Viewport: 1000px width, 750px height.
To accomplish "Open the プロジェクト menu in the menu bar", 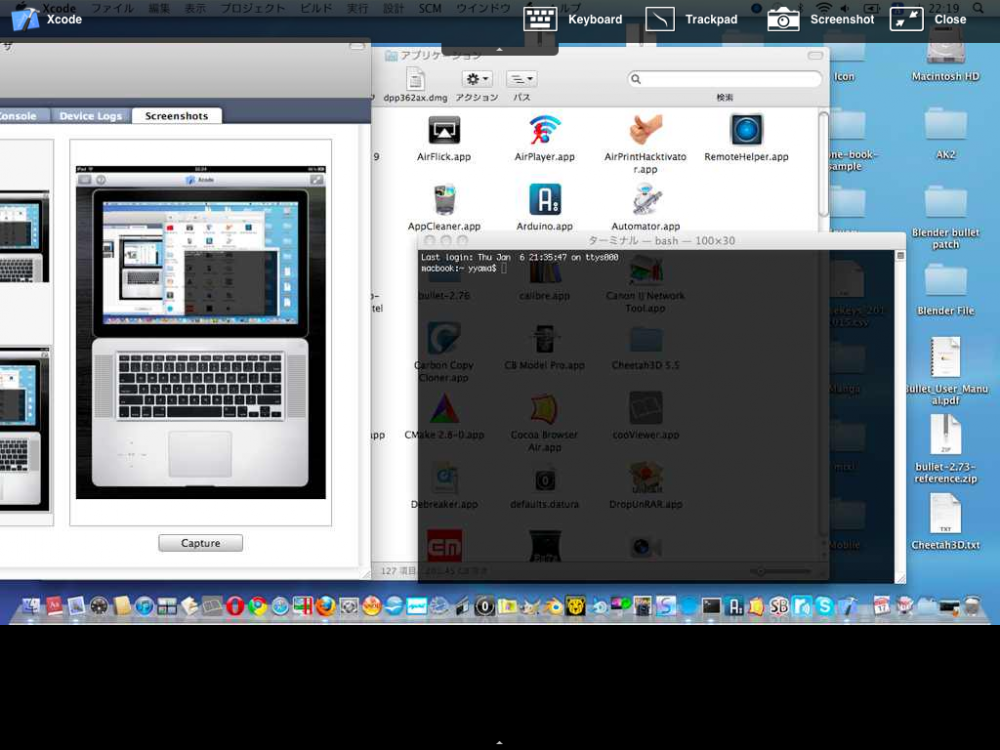I will [253, 8].
